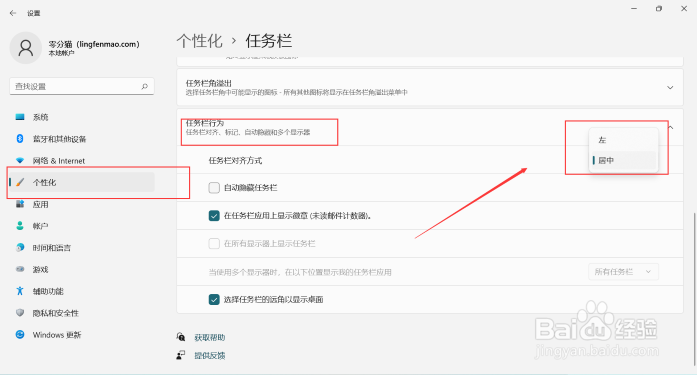Click the 应用 apps icon

[20, 204]
